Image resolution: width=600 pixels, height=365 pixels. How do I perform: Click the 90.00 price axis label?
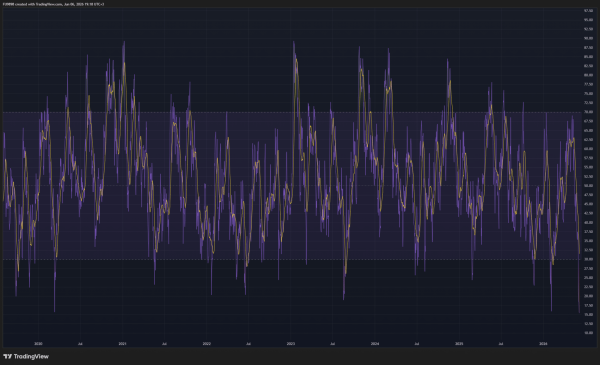[588, 38]
